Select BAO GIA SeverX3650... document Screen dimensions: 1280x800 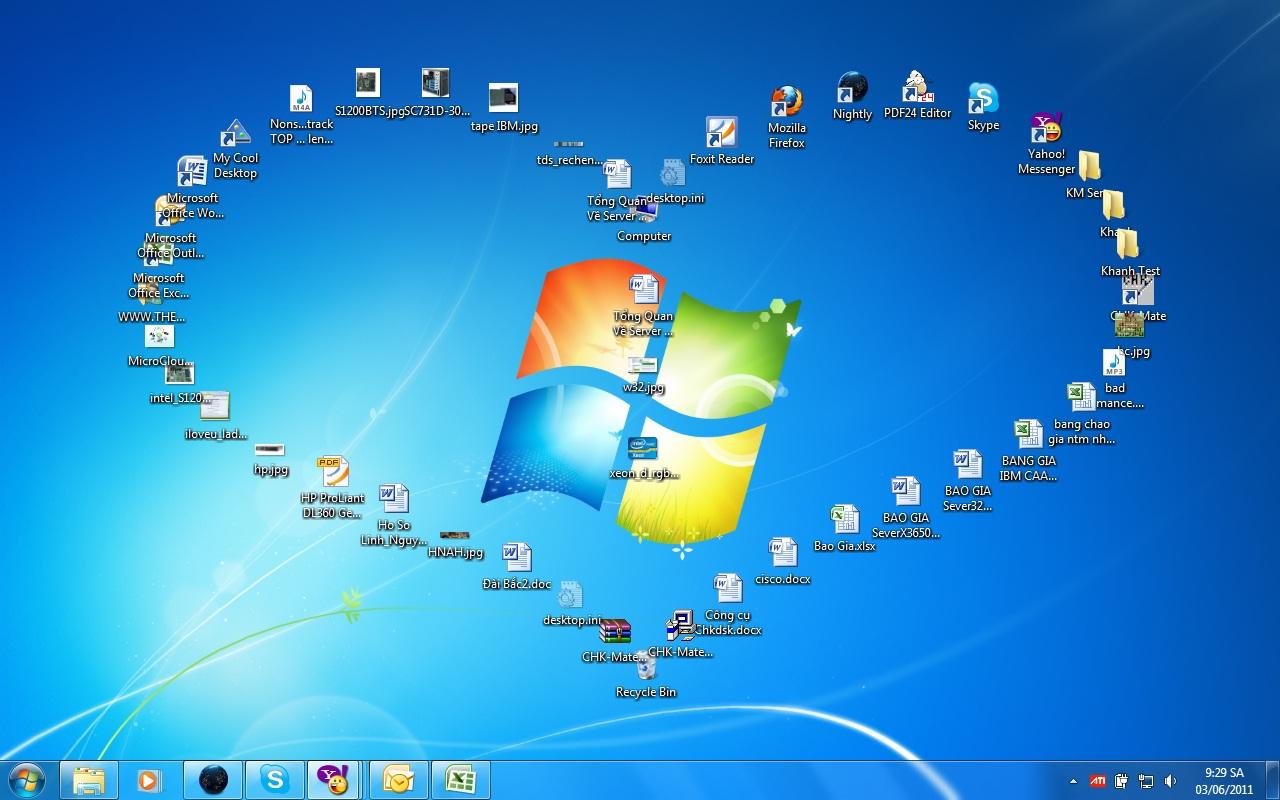tap(906, 491)
